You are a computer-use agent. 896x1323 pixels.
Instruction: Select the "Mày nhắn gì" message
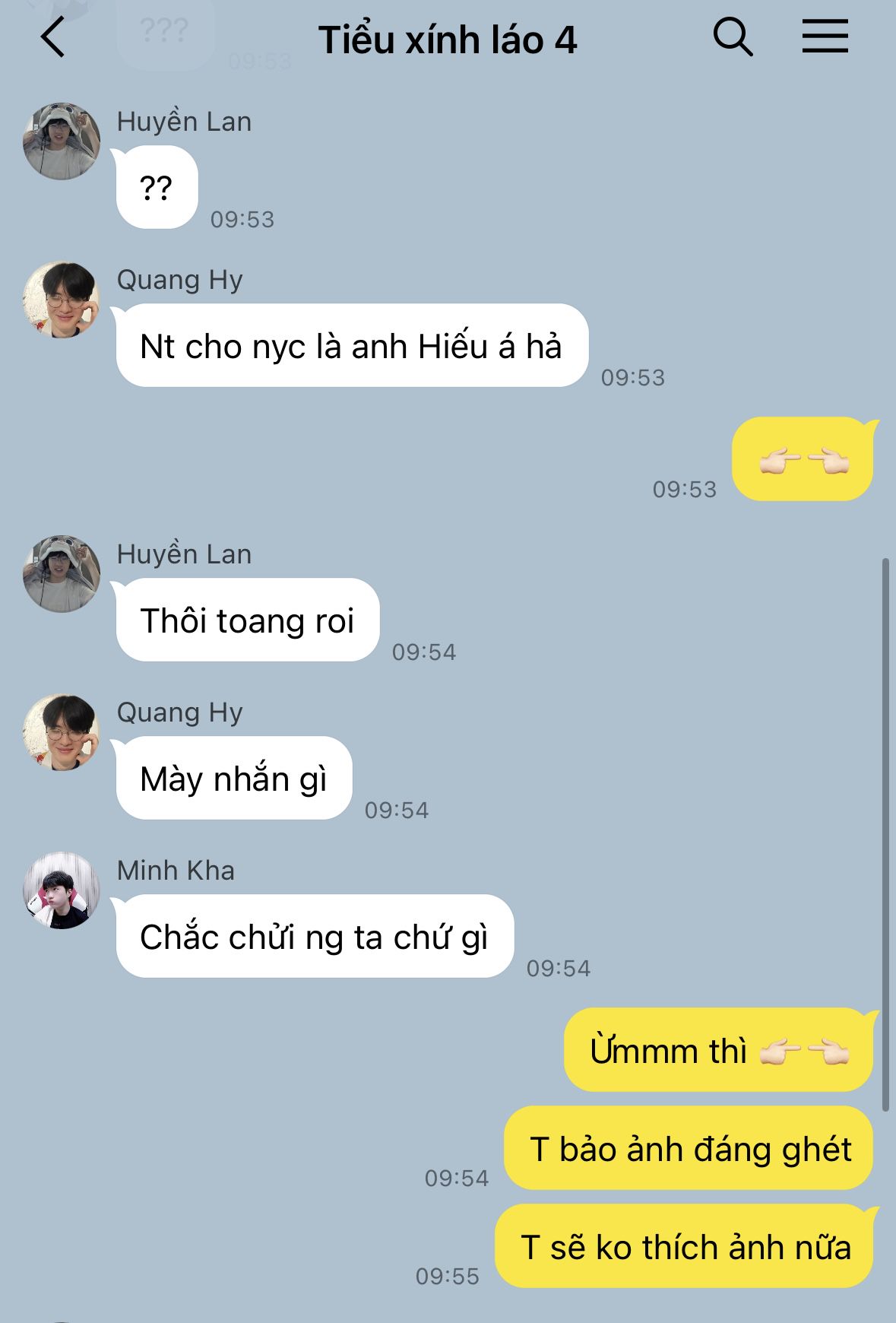234,778
